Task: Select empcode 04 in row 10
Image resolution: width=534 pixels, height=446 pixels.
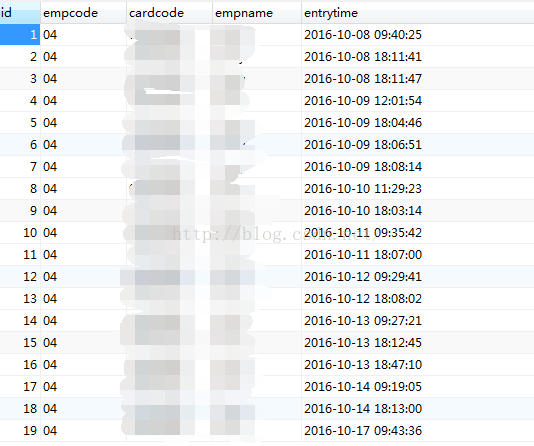Action: point(50,233)
